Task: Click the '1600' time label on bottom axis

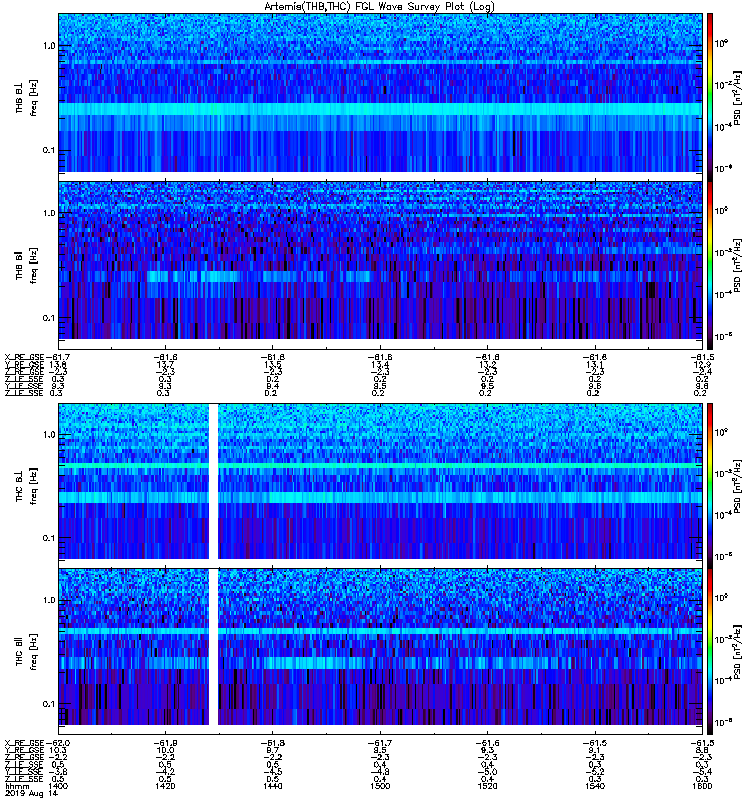Action: click(x=703, y=786)
